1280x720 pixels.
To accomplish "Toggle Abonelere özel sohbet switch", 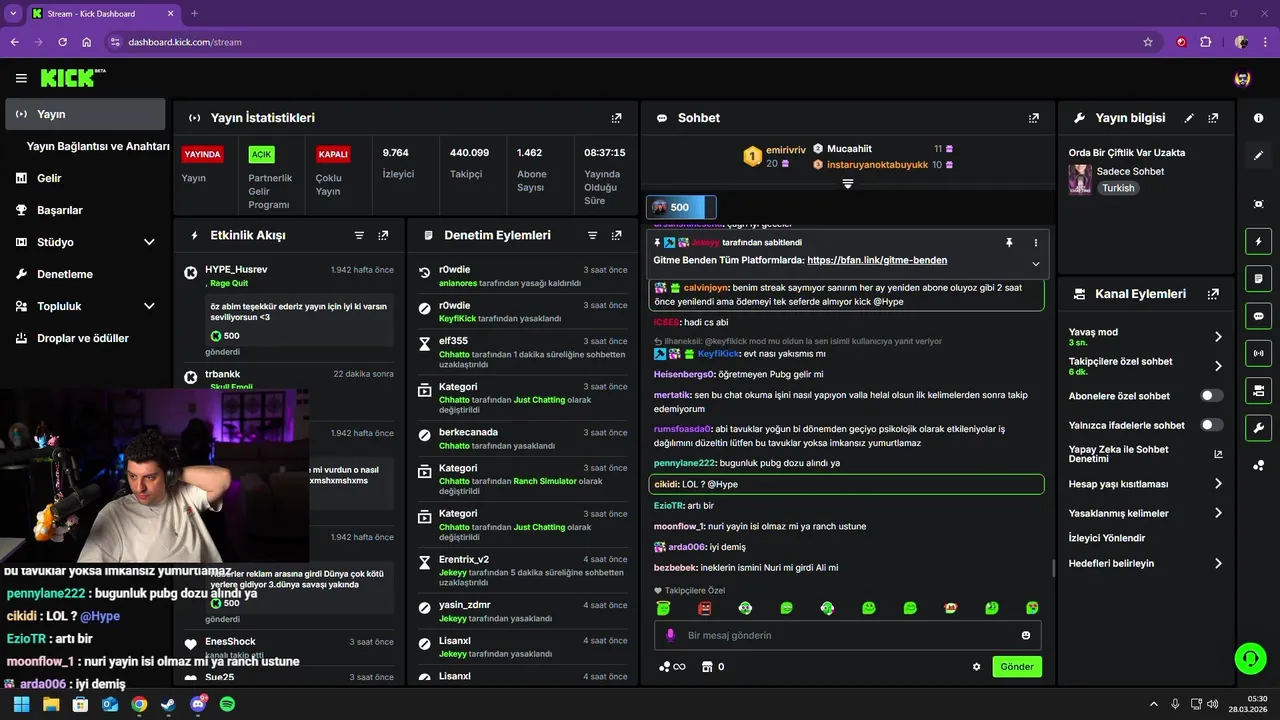I will [x=1212, y=396].
